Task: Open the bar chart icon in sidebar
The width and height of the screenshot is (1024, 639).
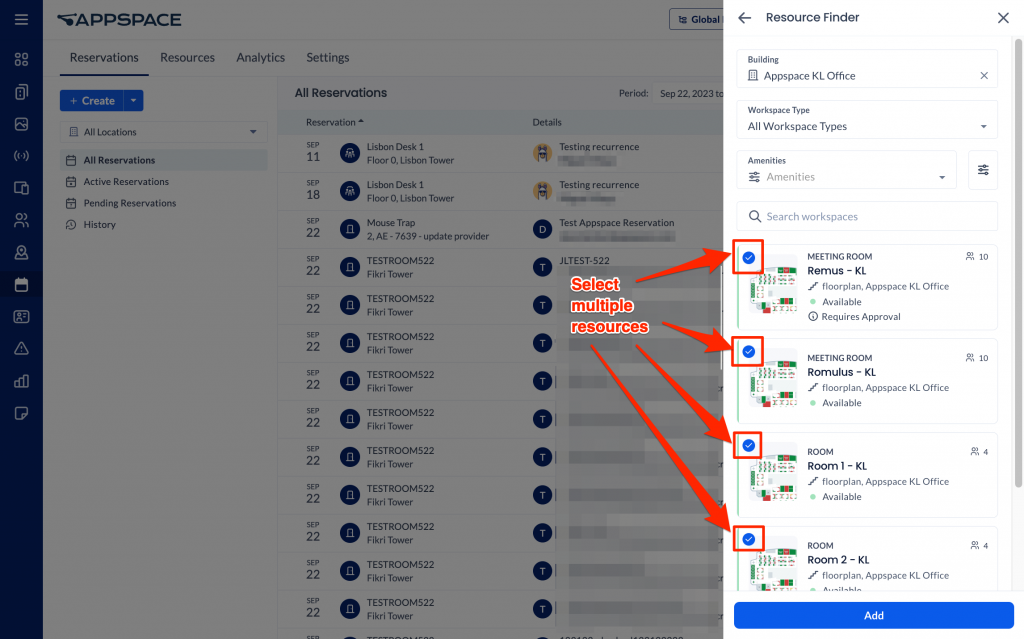Action: click(22, 381)
